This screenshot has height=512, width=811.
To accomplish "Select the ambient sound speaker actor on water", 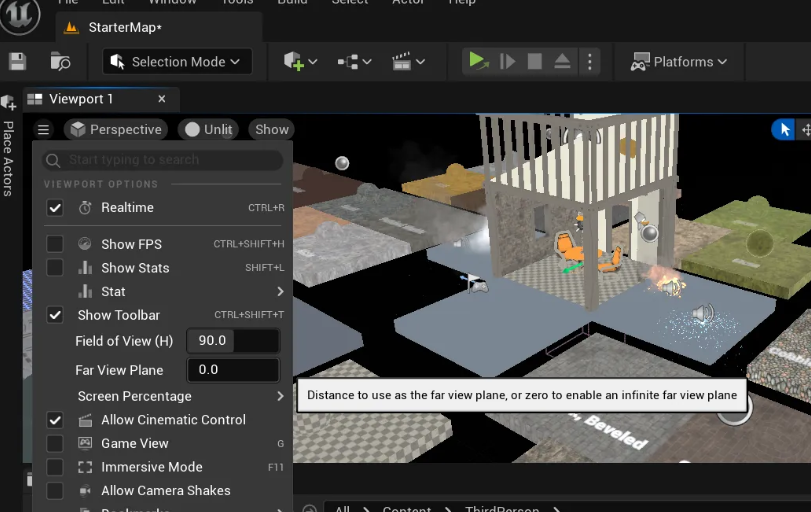I will pos(703,313).
